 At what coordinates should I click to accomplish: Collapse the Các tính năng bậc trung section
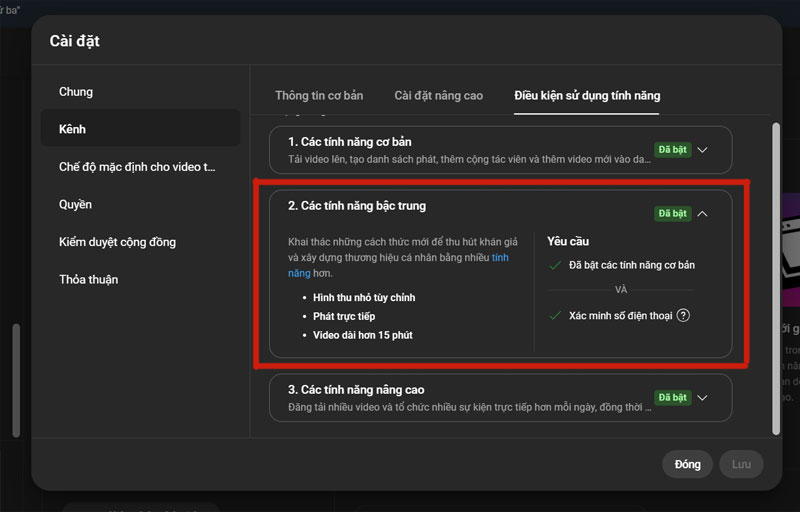[x=703, y=213]
